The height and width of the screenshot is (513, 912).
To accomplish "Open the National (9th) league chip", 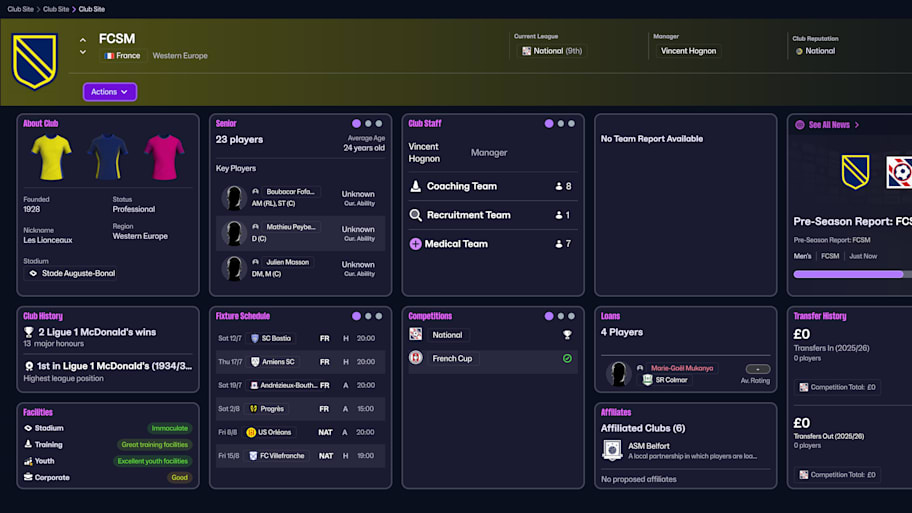I will point(552,51).
